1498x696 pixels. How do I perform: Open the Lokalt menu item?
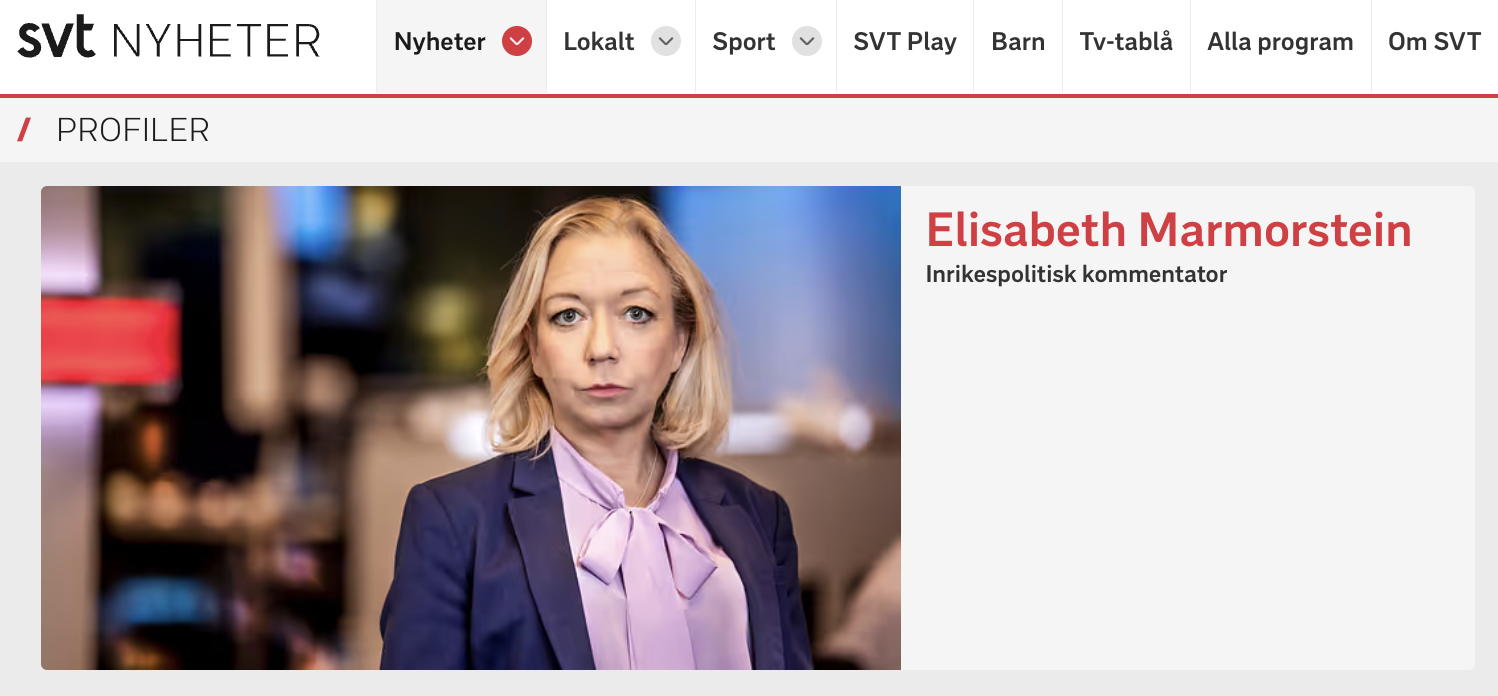click(x=599, y=42)
